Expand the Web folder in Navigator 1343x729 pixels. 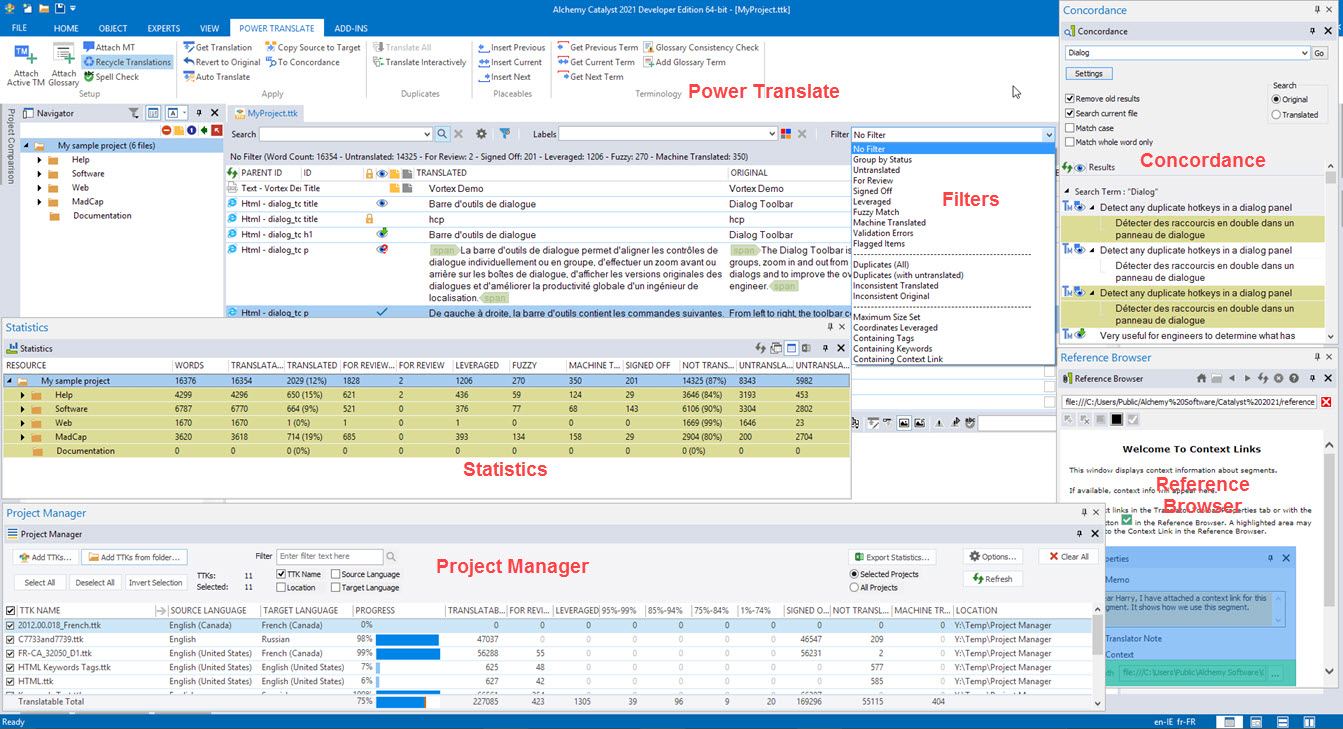[x=39, y=188]
